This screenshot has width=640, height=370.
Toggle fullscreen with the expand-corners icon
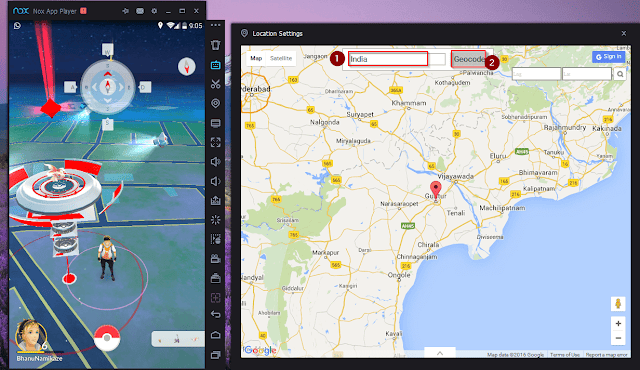pos(216,142)
